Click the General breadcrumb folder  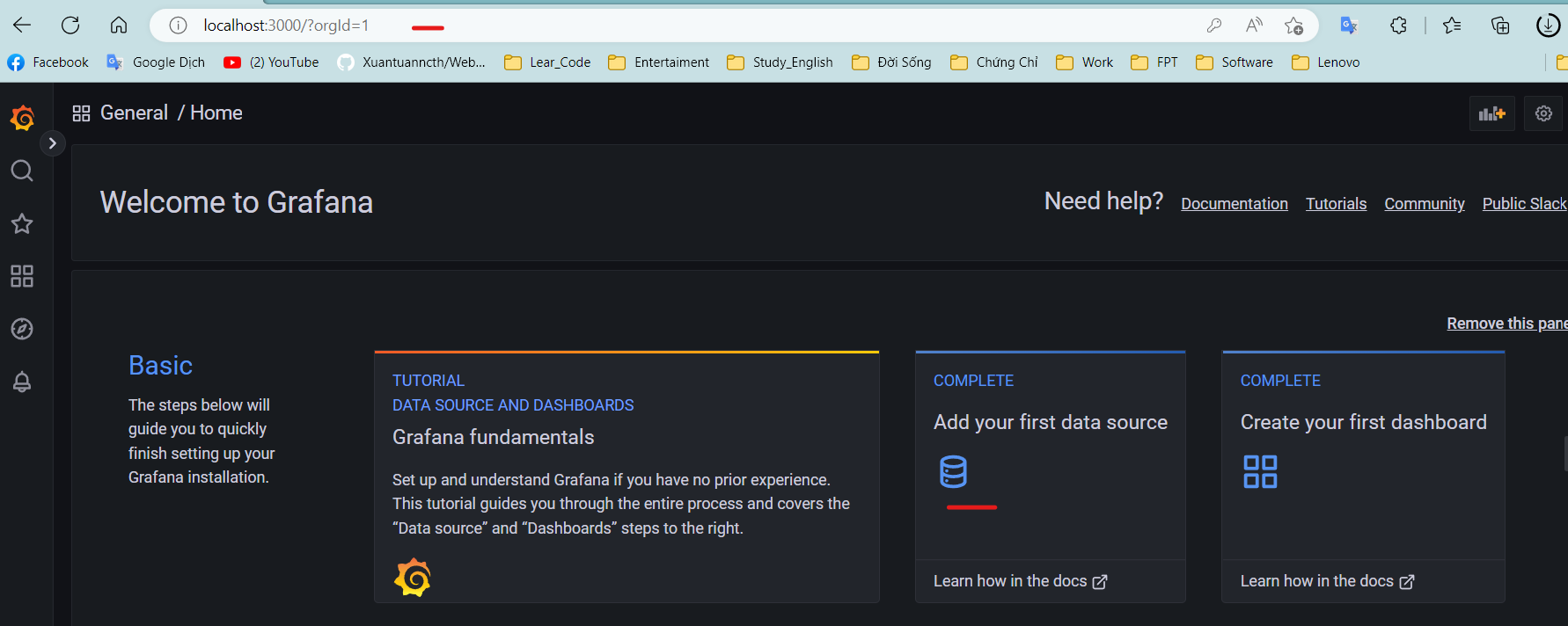point(134,113)
